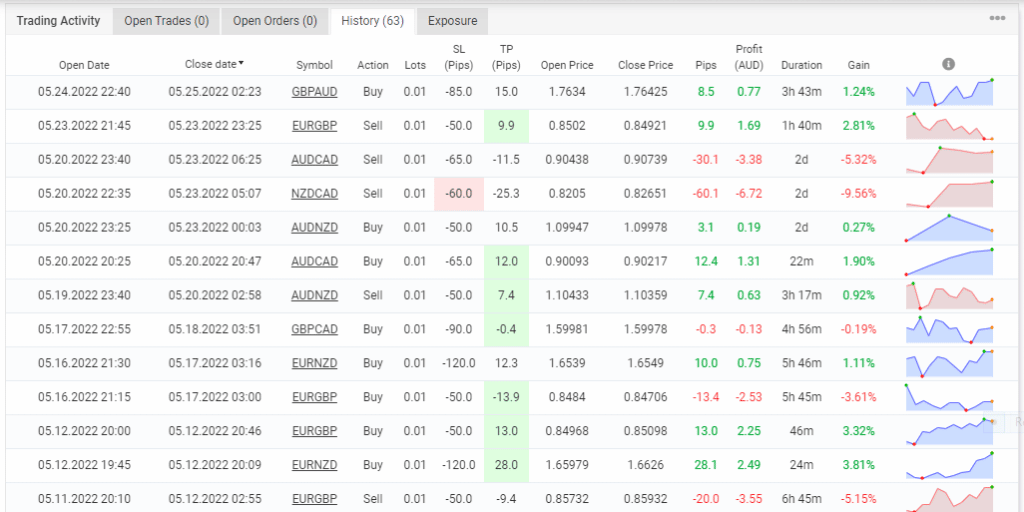
Task: Sort by Close date descending arrow
Action: click(x=241, y=64)
